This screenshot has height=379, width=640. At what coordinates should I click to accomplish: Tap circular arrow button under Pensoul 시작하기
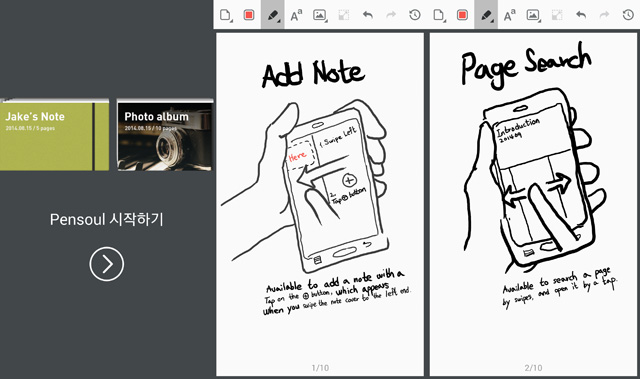coord(107,264)
